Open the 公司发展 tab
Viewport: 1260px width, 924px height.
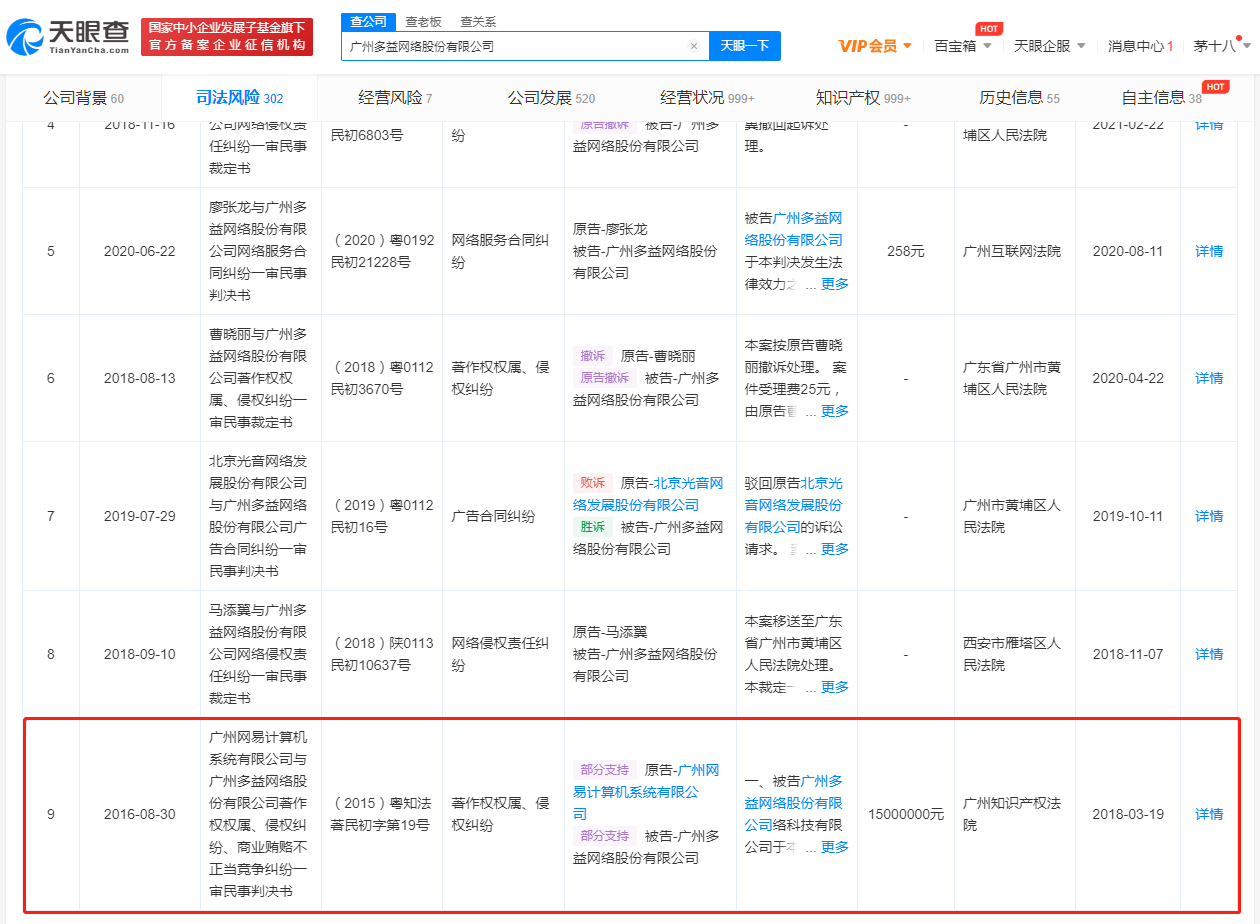click(x=551, y=98)
